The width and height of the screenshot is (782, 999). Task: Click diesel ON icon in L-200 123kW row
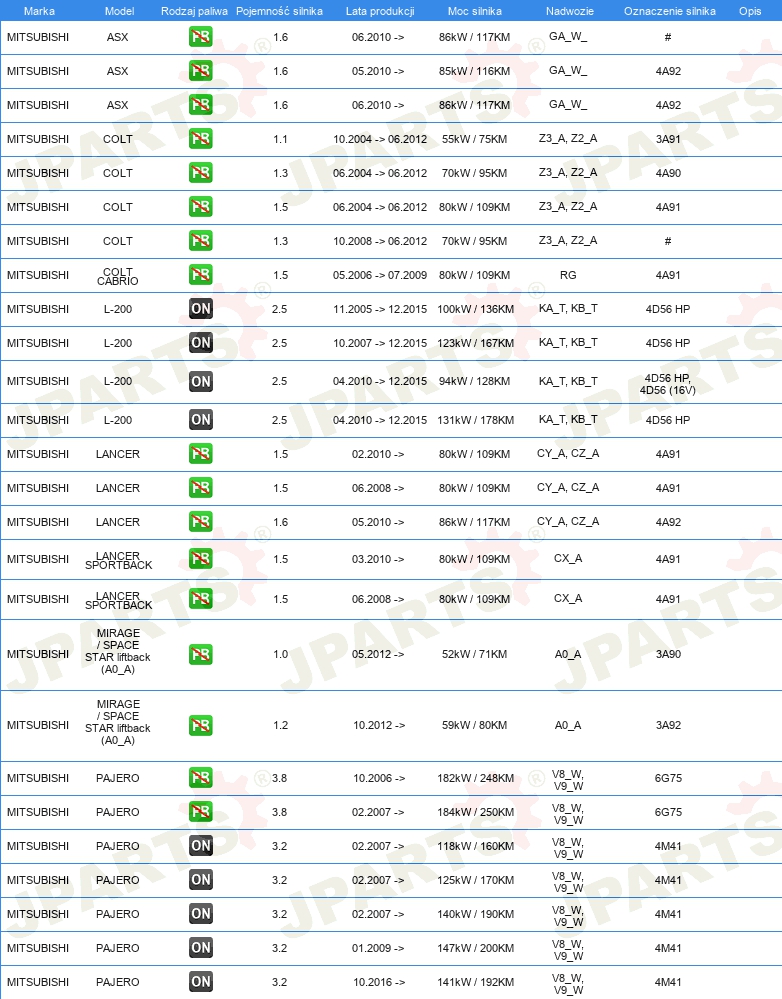[201, 343]
